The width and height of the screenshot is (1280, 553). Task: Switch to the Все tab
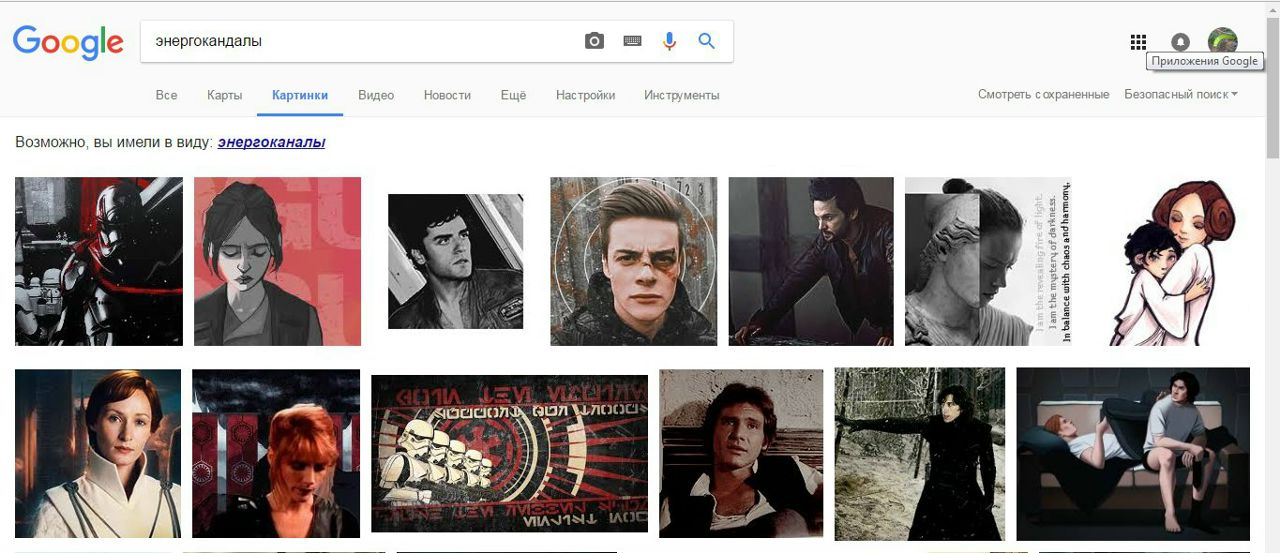point(166,95)
